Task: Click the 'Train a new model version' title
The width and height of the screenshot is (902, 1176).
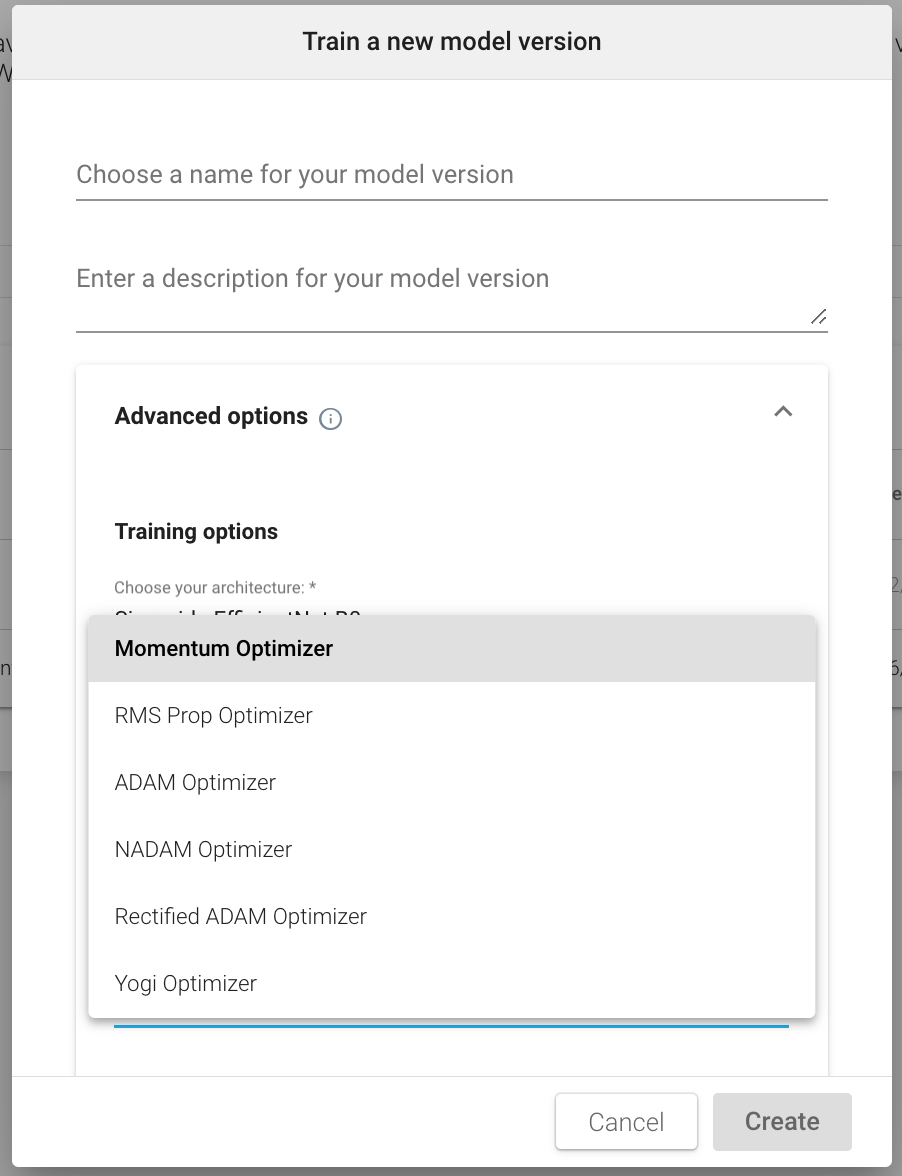Action: pyautogui.click(x=451, y=42)
